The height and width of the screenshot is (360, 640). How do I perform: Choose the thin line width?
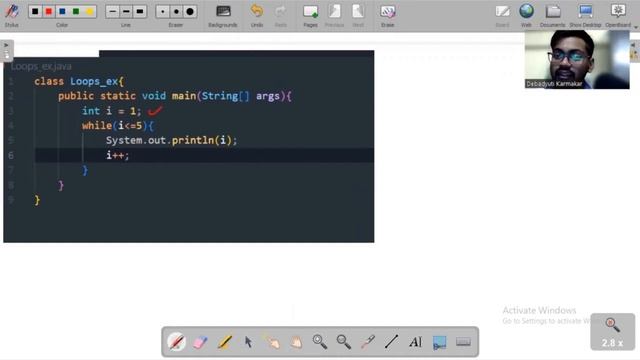(113, 11)
